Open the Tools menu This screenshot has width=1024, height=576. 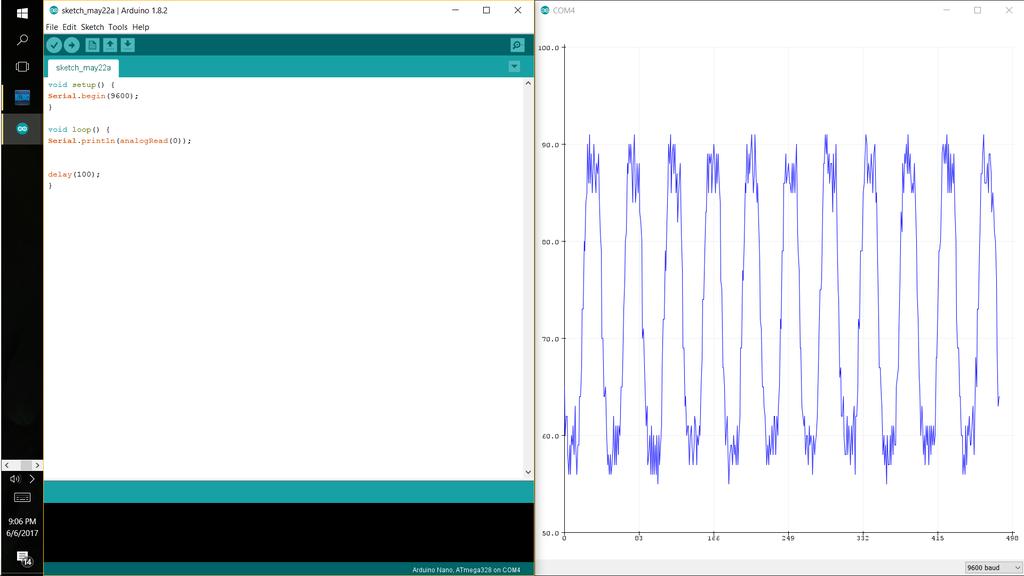coord(119,27)
